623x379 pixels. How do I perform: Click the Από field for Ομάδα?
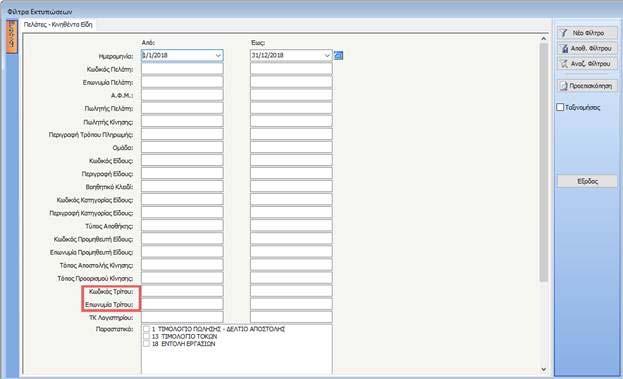[x=182, y=147]
